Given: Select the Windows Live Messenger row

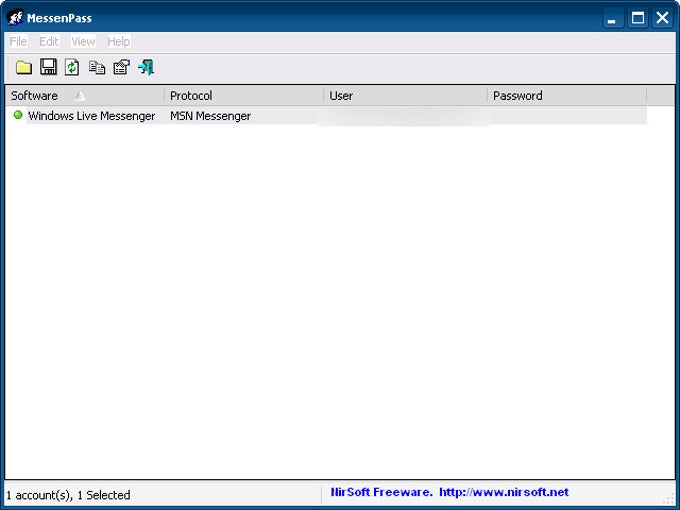Looking at the screenshot, I should tap(326, 116).
